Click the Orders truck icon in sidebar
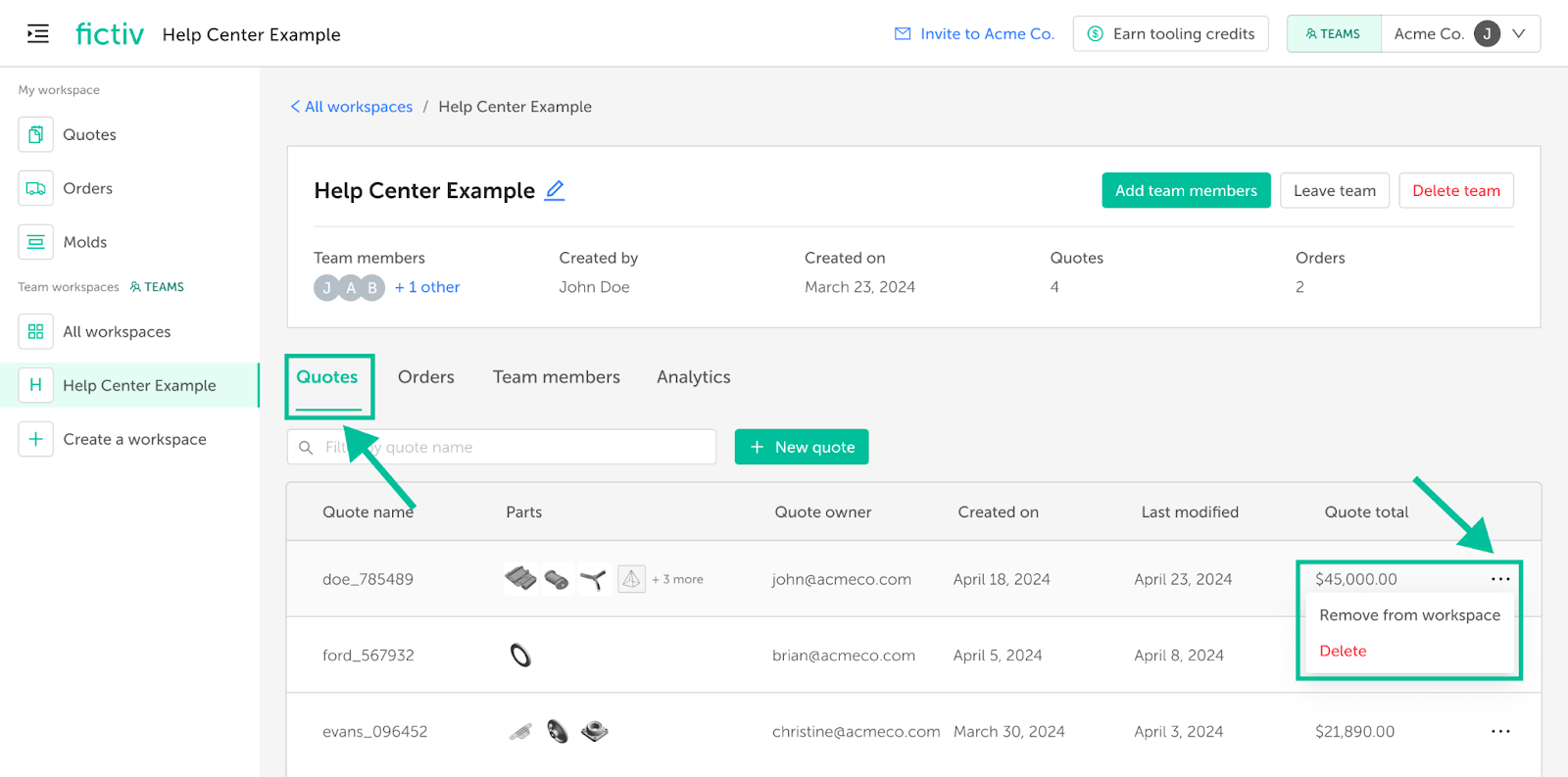Image resolution: width=1568 pixels, height=777 pixels. point(36,188)
